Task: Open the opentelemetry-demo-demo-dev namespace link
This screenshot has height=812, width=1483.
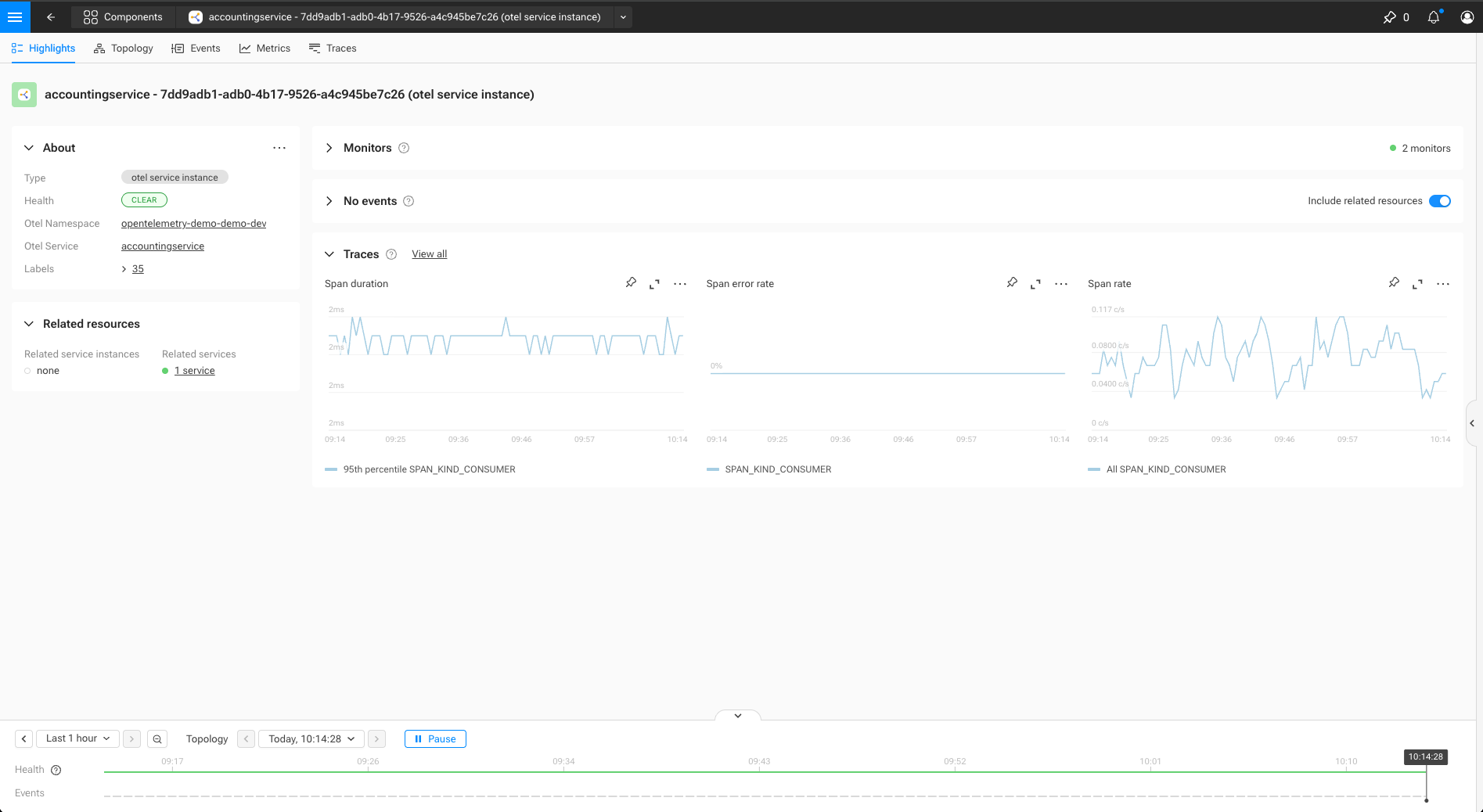Action: [x=193, y=224]
